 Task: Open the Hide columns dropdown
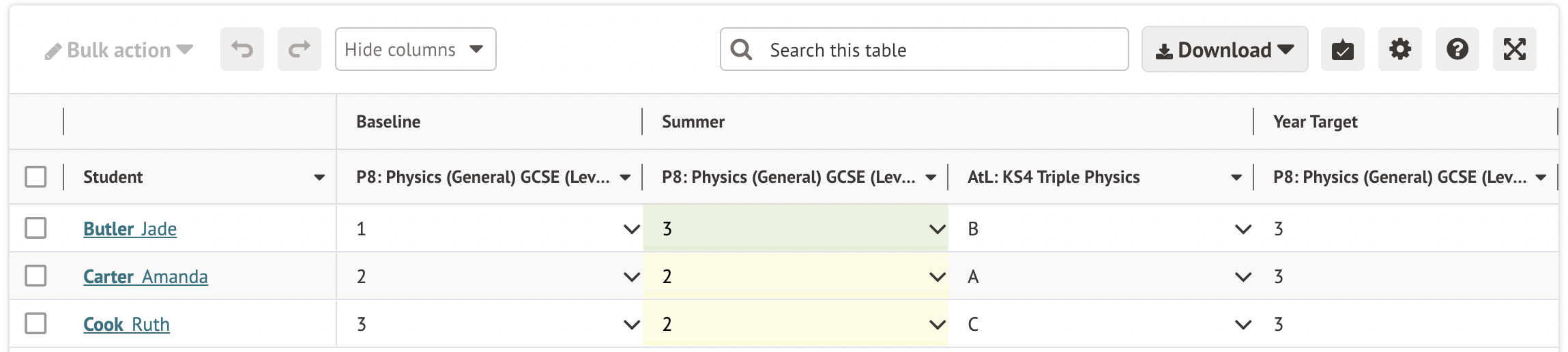pos(415,49)
